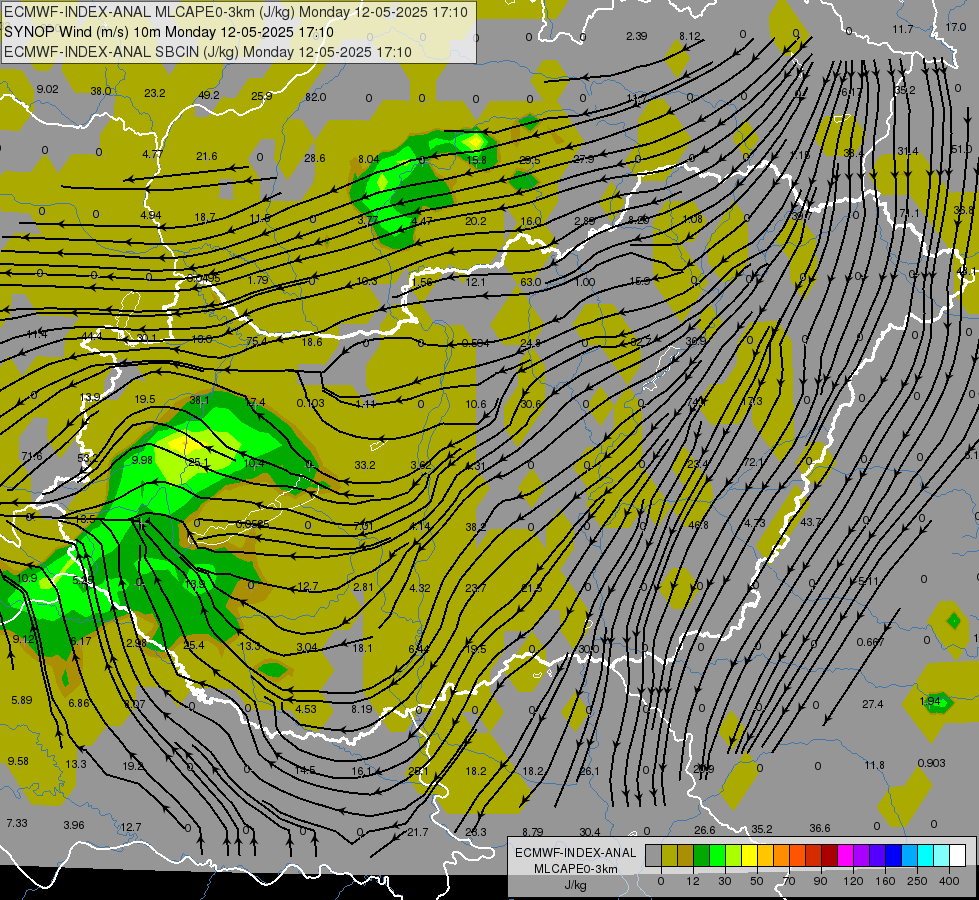Select the grid value '36.6'
Viewport: 979px width, 900px height.
[x=820, y=828]
